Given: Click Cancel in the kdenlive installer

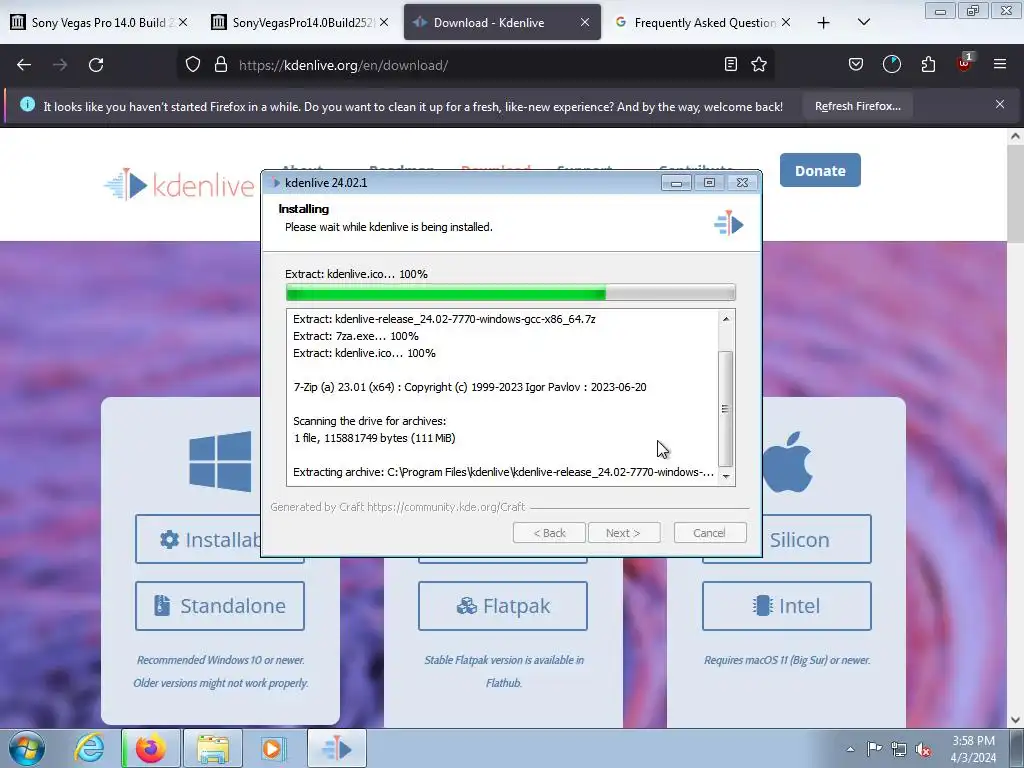Looking at the screenshot, I should [x=709, y=533].
